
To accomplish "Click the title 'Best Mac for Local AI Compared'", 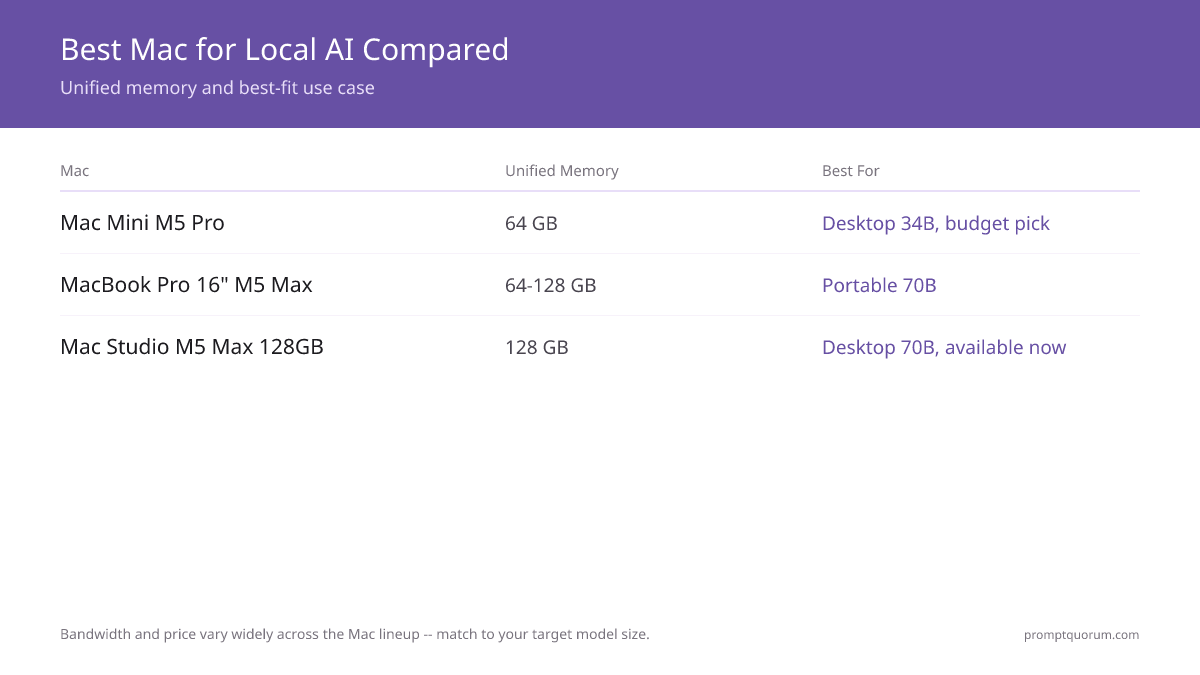I will 284,49.
